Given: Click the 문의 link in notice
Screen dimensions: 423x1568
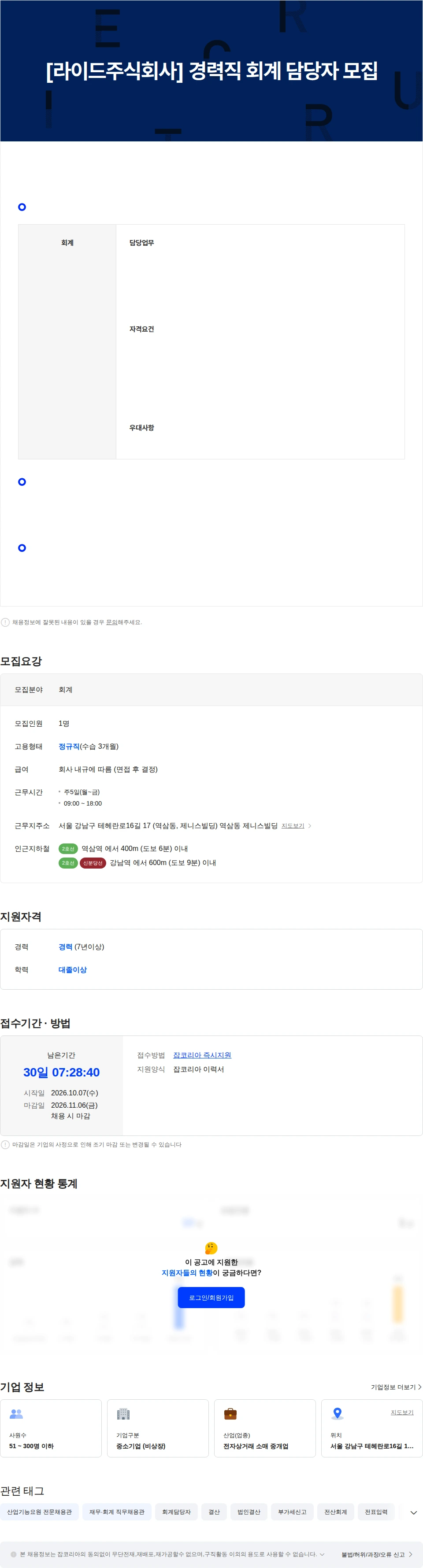Looking at the screenshot, I should (111, 622).
